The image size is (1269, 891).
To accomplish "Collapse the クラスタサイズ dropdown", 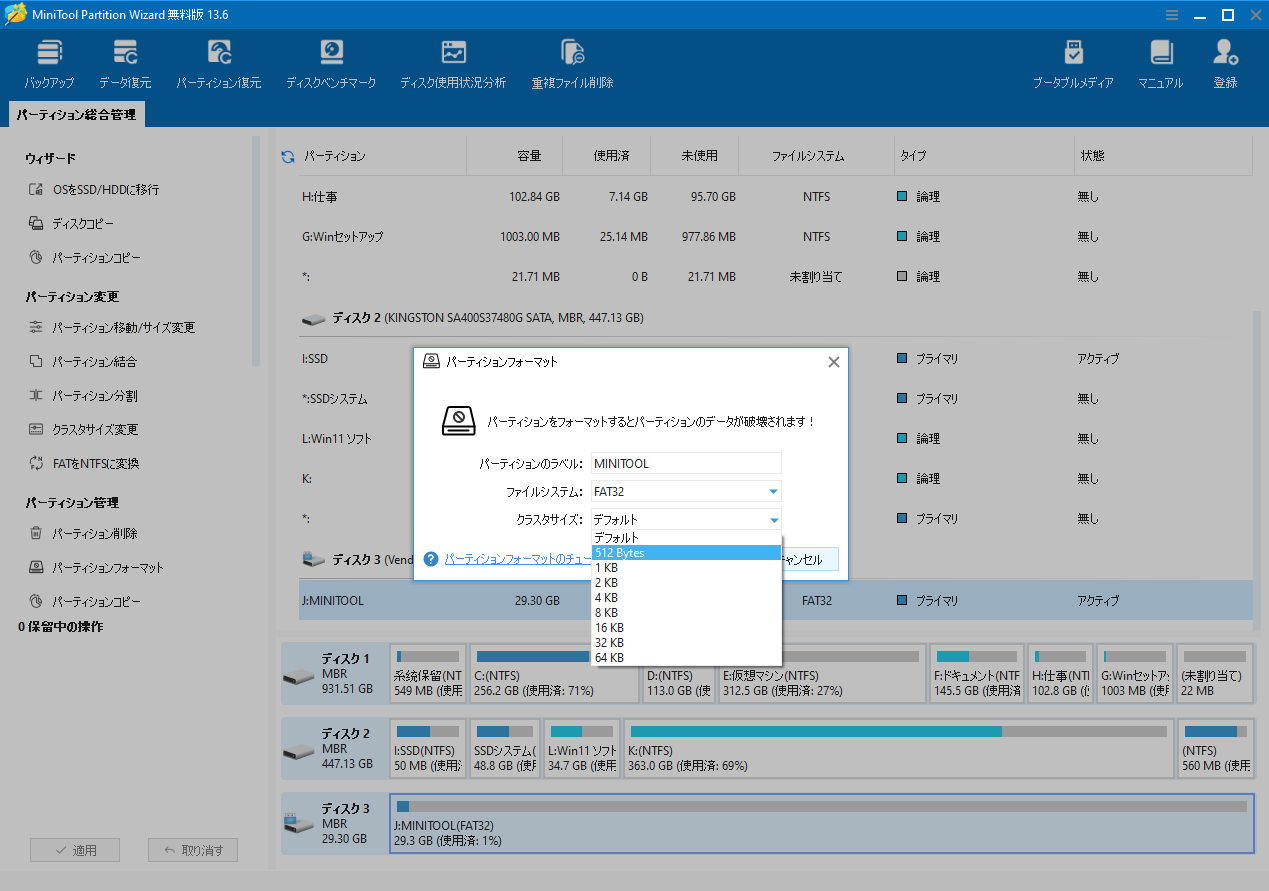I will pyautogui.click(x=773, y=519).
